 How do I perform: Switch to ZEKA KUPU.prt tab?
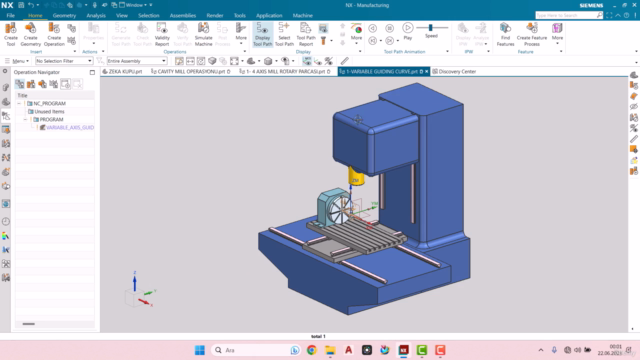pyautogui.click(x=122, y=71)
